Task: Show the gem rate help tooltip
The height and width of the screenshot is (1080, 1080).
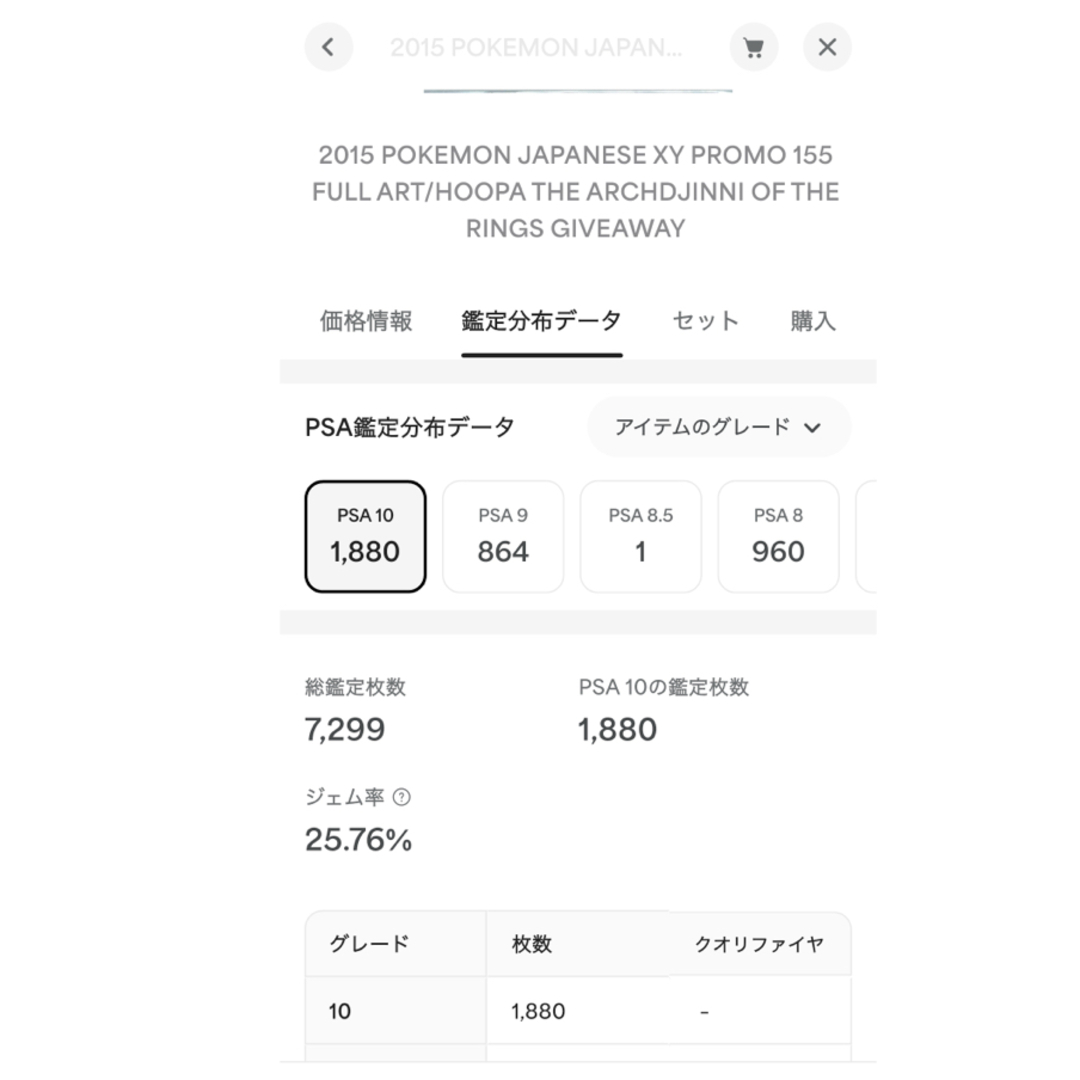Action: click(401, 797)
